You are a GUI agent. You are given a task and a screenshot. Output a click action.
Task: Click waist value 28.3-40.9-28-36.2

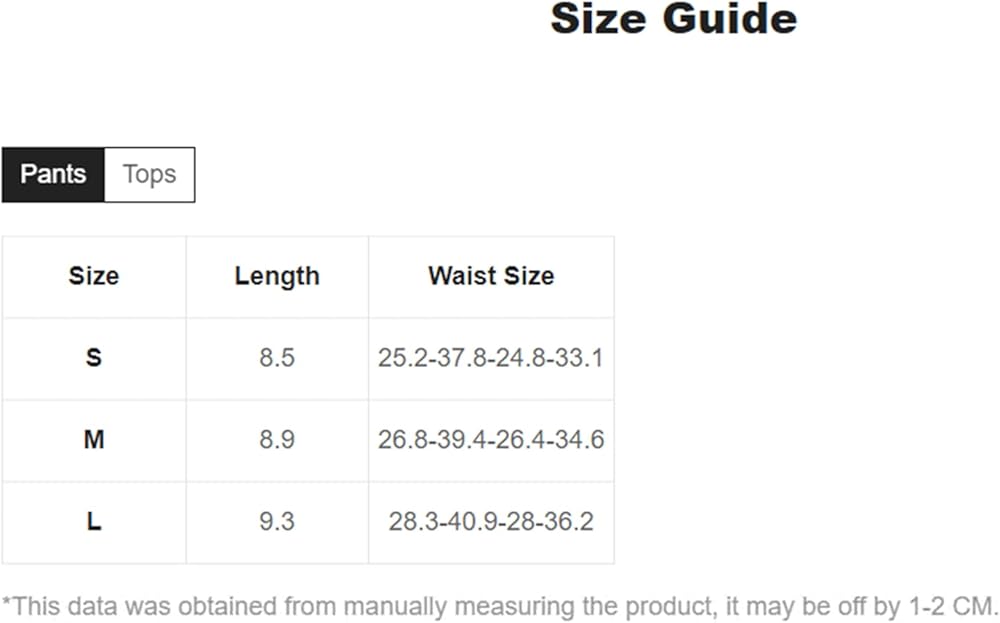pos(491,521)
